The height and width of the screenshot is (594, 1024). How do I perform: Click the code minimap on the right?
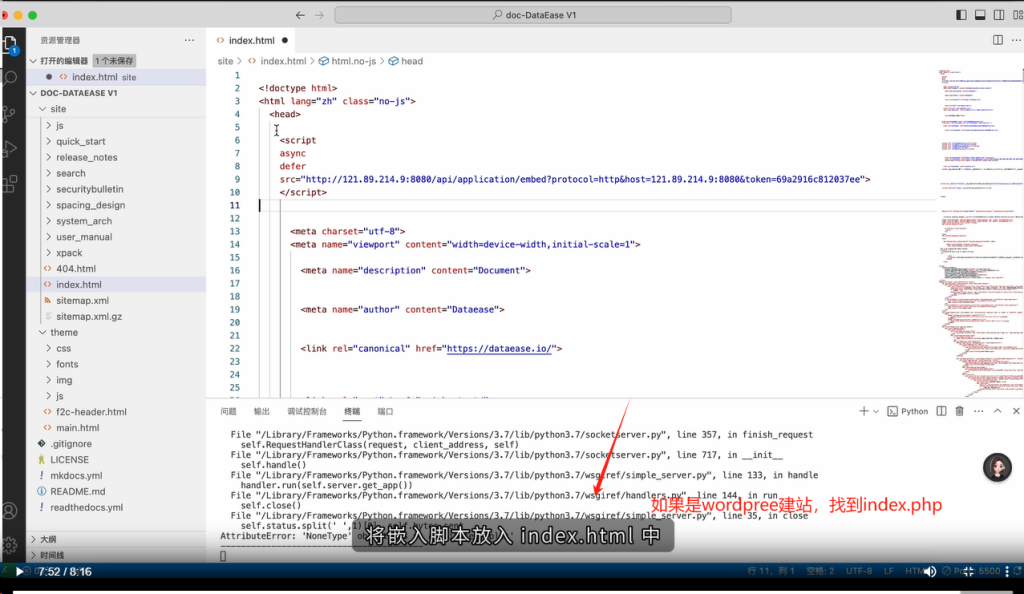pyautogui.click(x=980, y=232)
